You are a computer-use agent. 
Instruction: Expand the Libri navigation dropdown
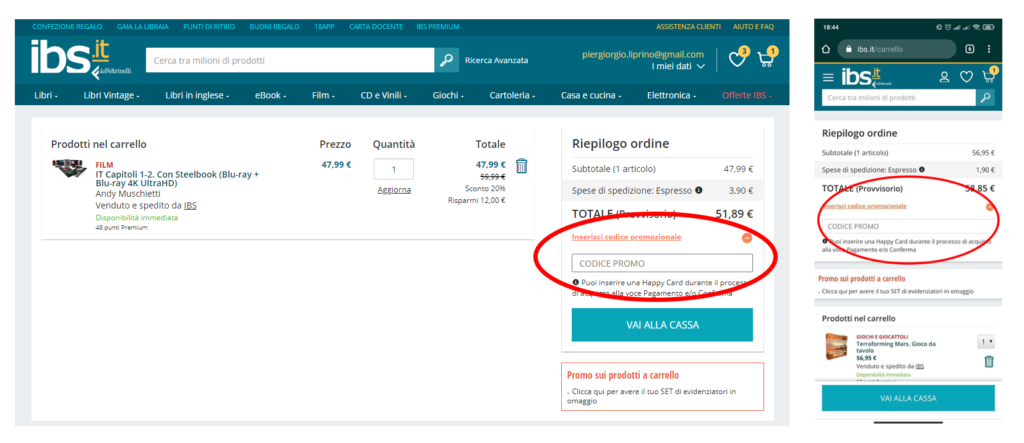46,95
